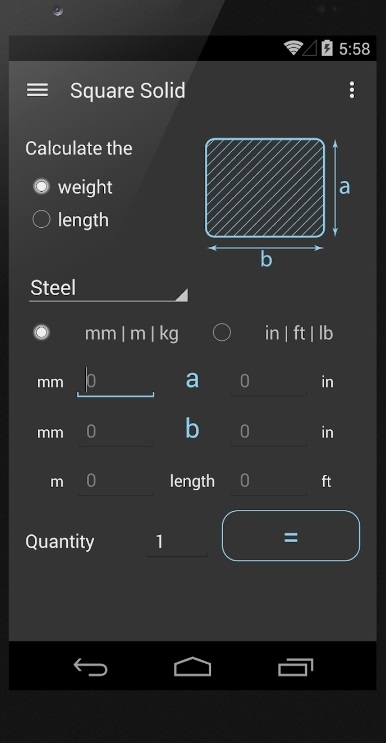Focus the length field in meters
This screenshot has width=386, height=743.
[116, 481]
